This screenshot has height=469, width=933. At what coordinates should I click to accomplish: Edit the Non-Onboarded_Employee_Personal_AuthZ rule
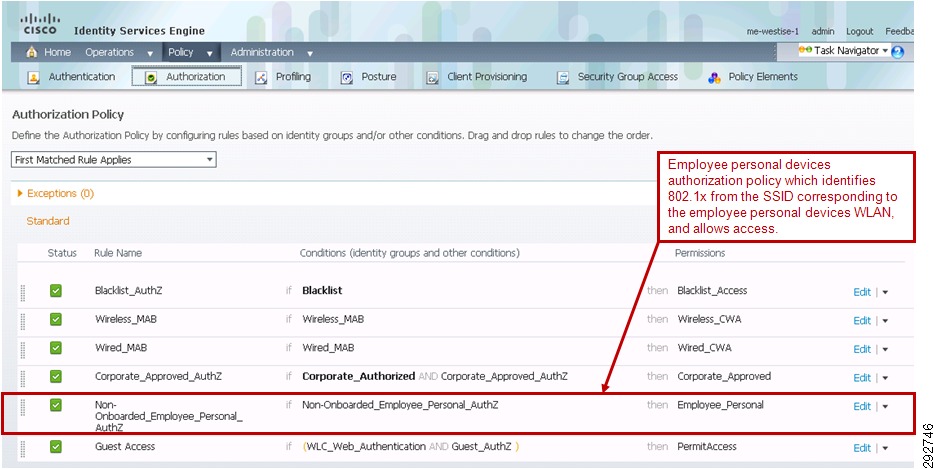point(862,407)
